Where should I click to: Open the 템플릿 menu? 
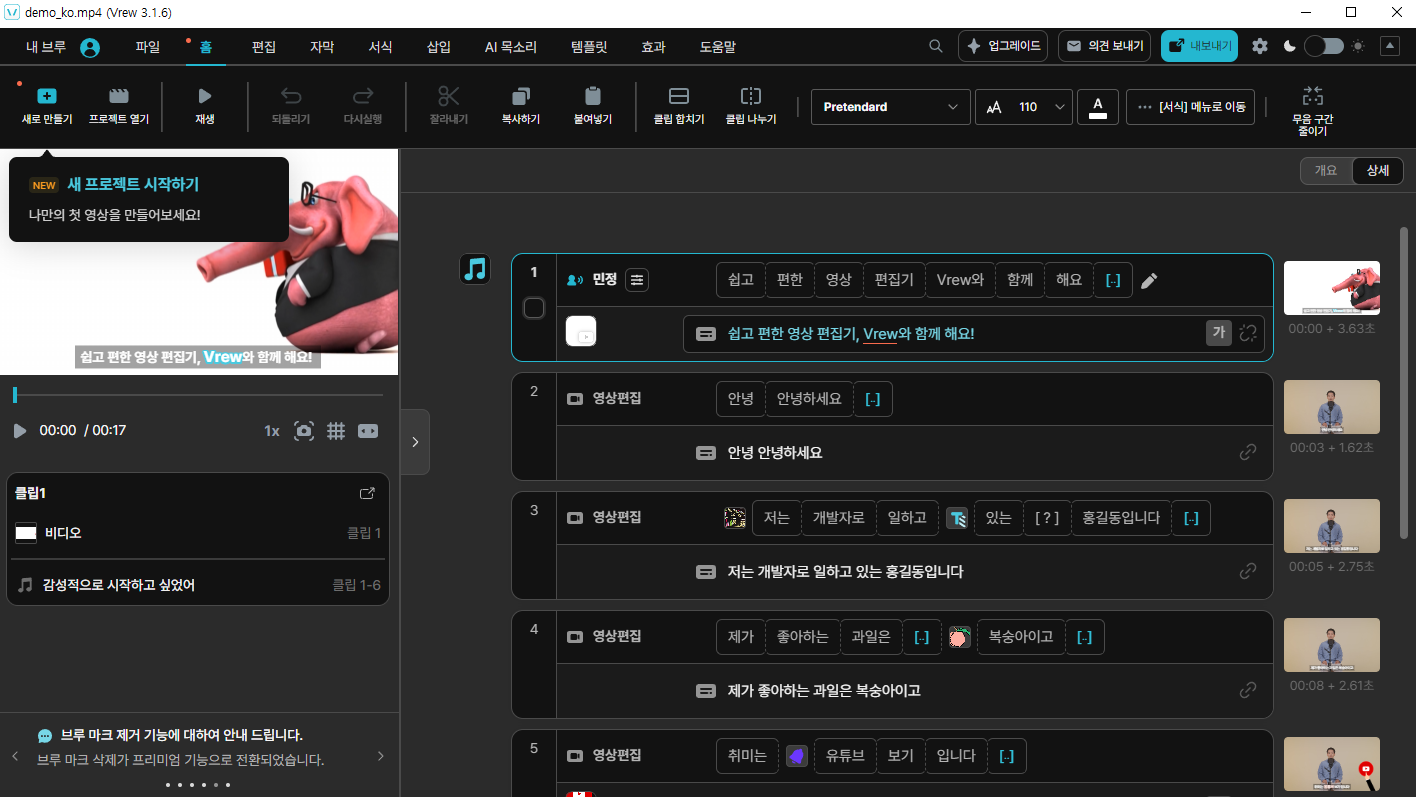pyautogui.click(x=589, y=47)
